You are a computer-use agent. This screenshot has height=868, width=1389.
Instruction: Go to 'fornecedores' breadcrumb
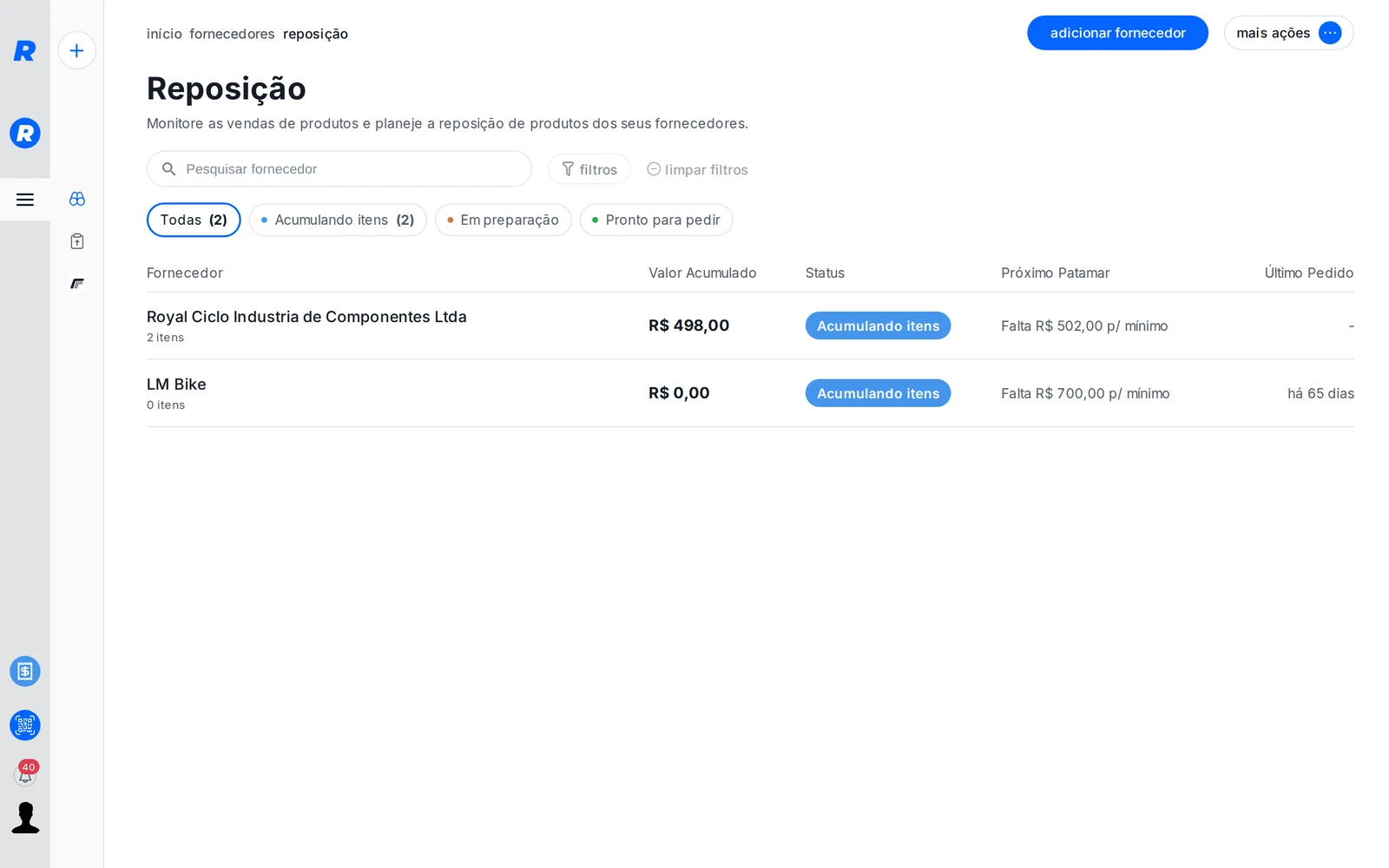click(232, 34)
